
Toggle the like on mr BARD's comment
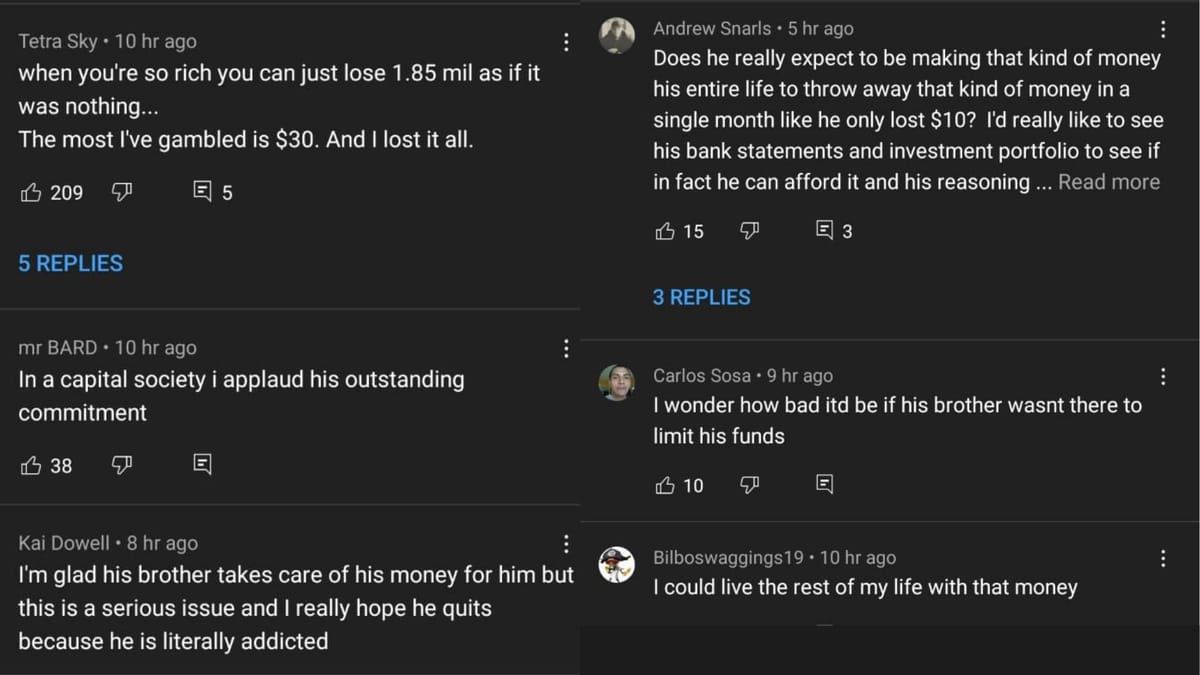[33, 464]
